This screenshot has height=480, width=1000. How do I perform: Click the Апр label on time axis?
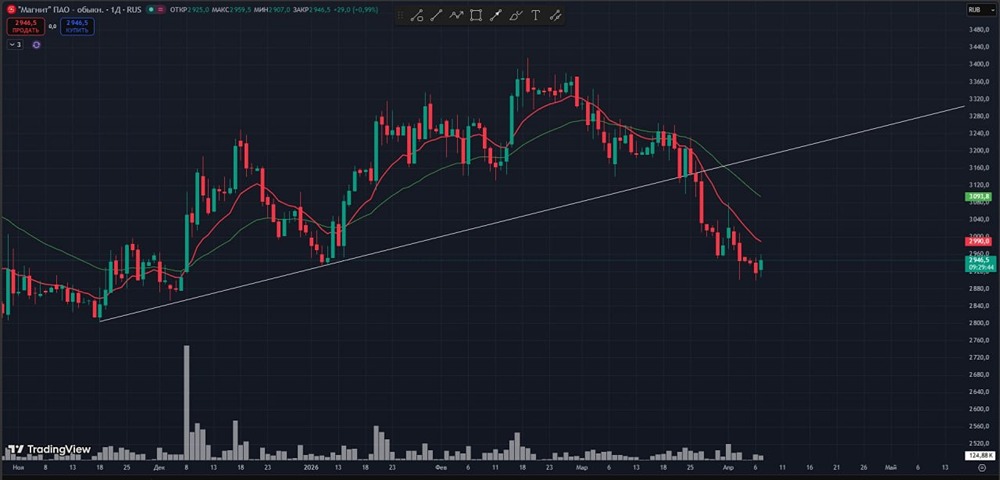click(728, 468)
